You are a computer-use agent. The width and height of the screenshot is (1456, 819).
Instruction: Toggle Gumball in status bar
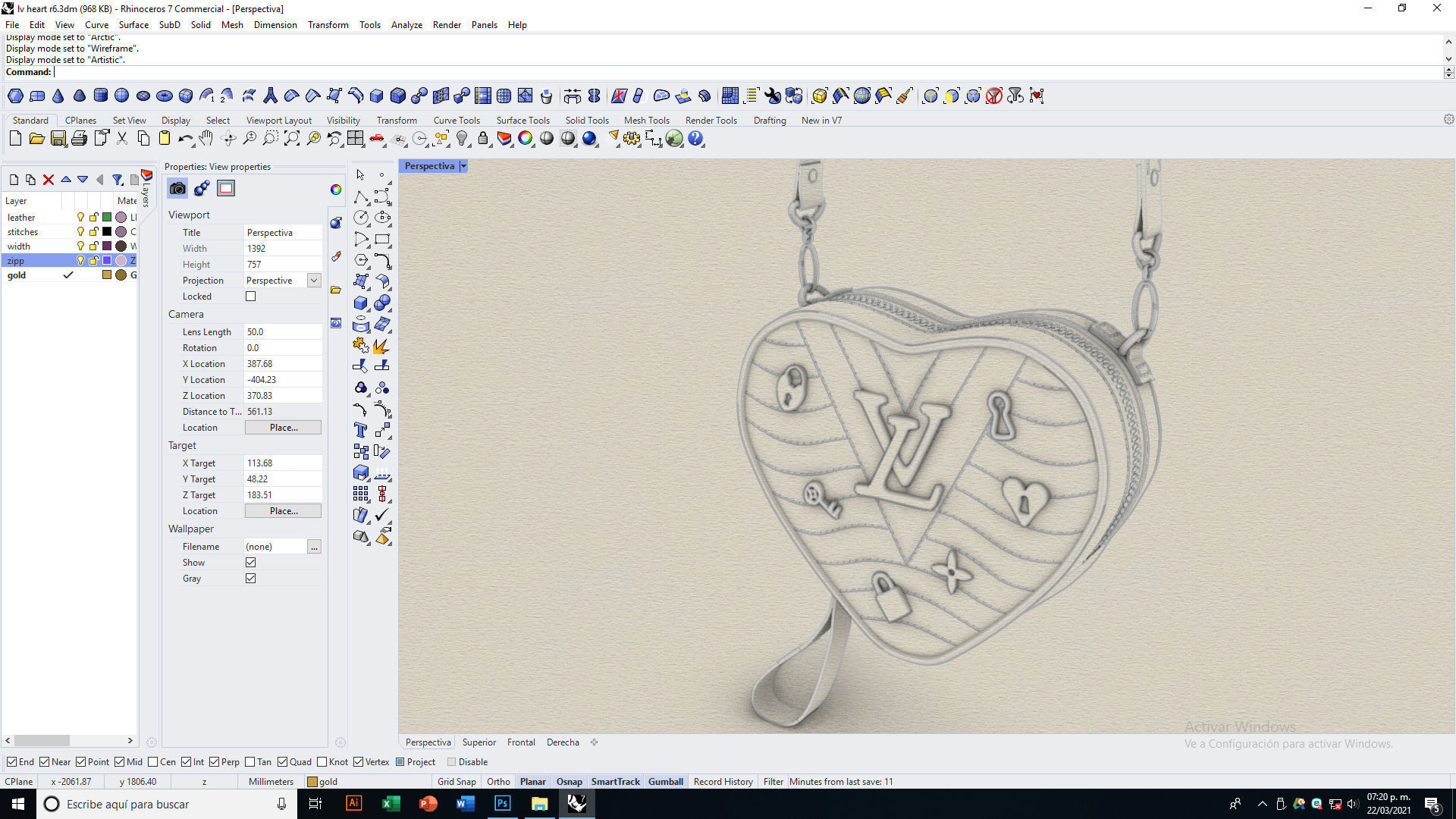point(666,782)
